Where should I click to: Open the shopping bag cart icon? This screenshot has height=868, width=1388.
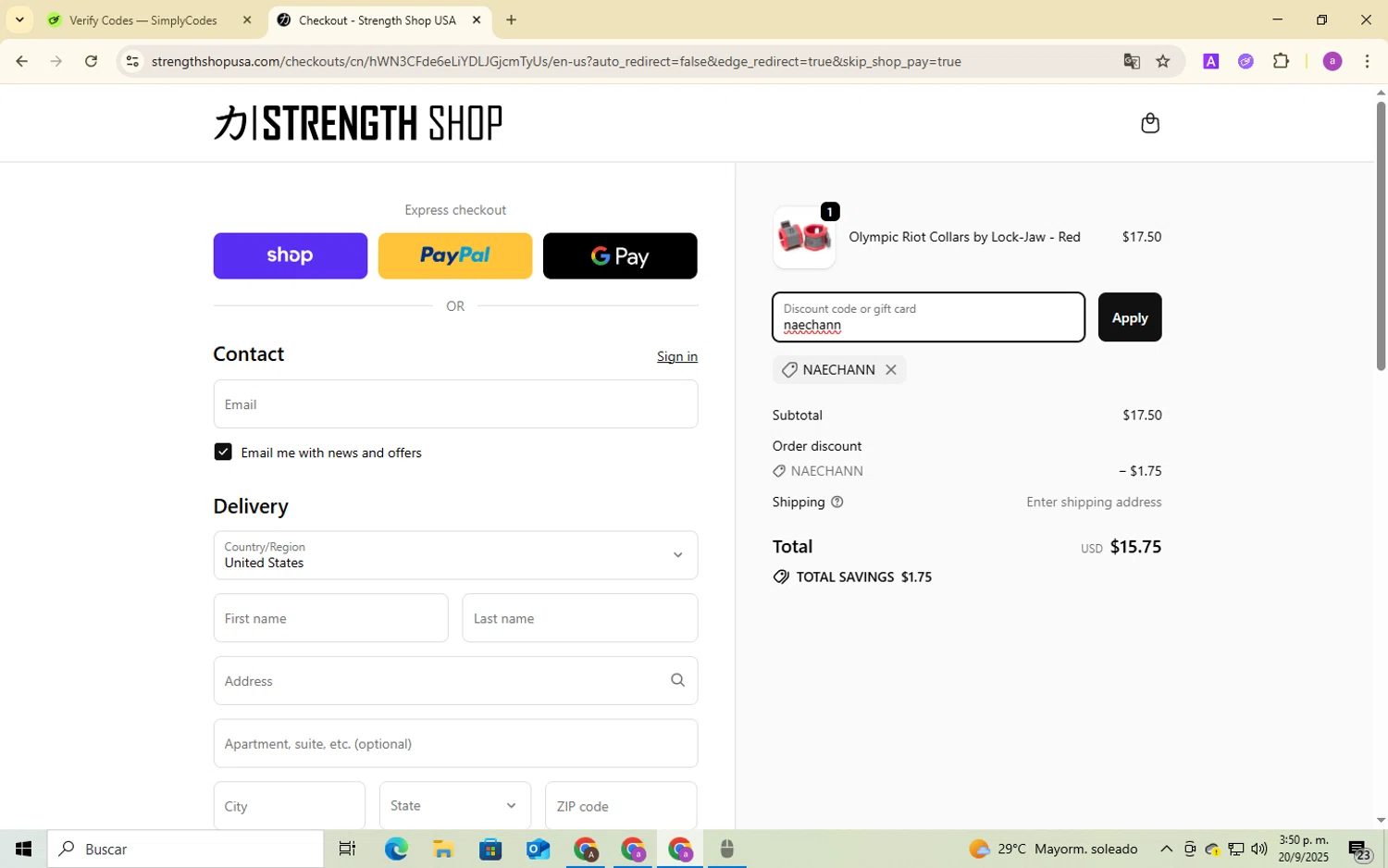point(1150,123)
